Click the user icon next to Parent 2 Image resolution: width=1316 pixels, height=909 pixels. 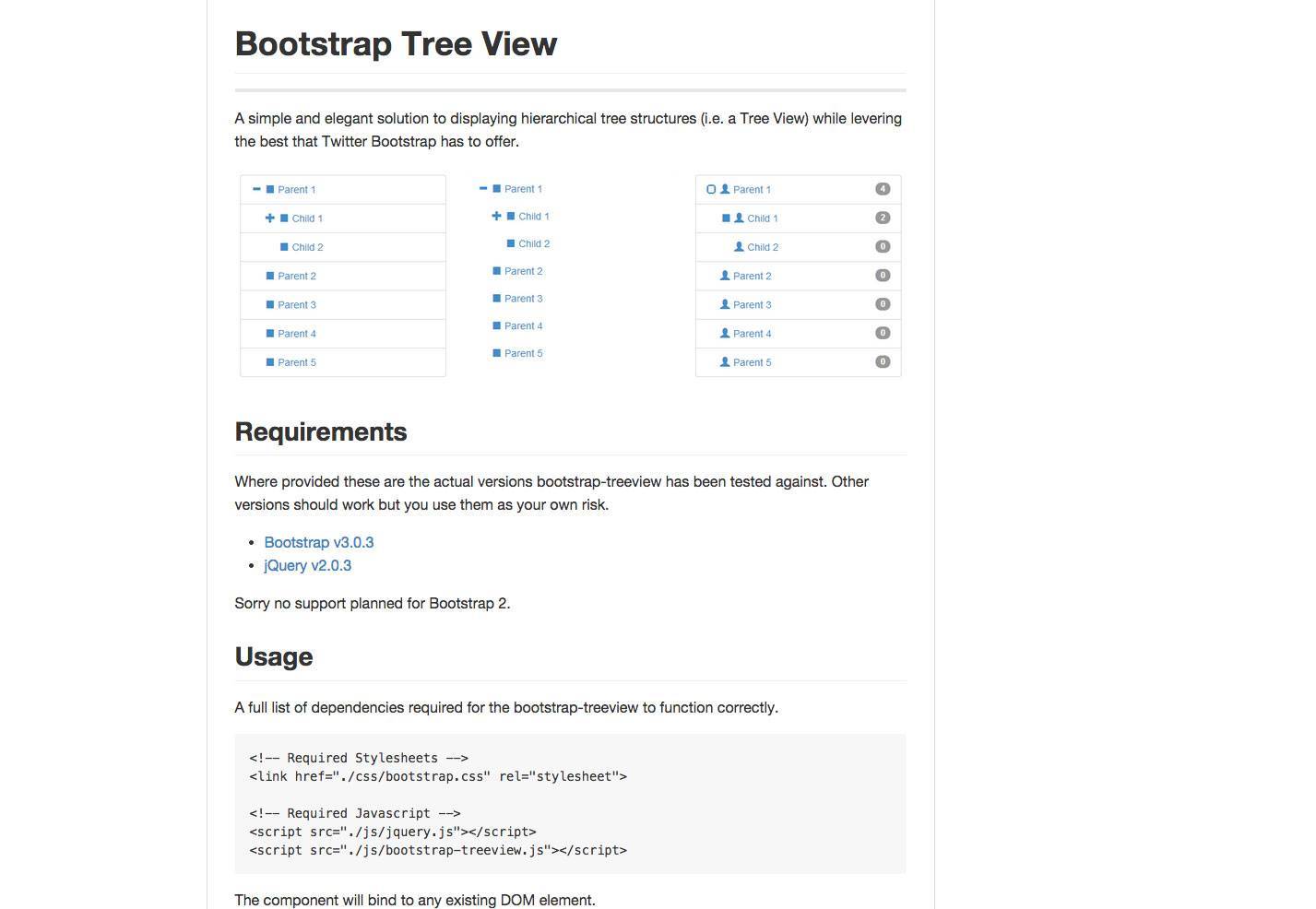pos(725,276)
